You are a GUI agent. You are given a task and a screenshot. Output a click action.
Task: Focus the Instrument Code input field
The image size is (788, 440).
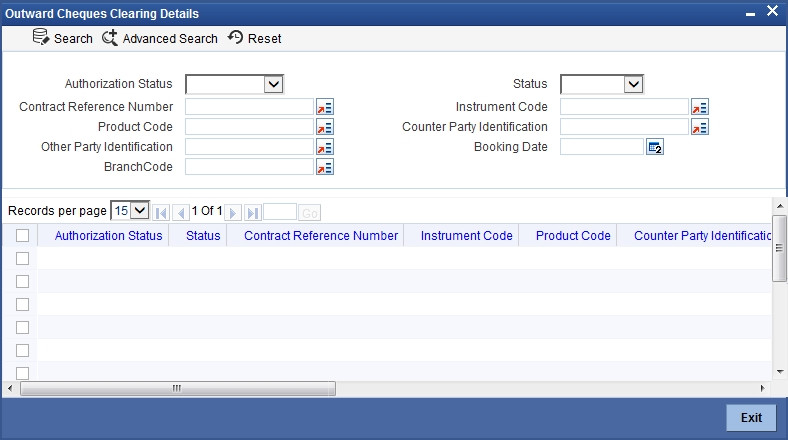624,106
